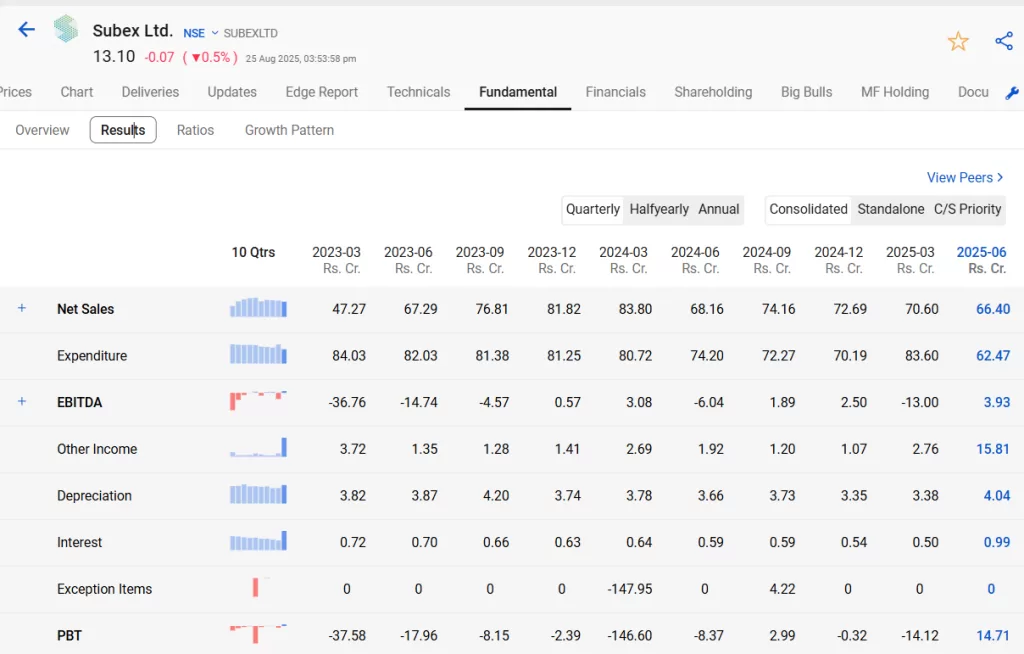Select the Quarterly period option
Image resolution: width=1024 pixels, height=654 pixels.
click(592, 209)
